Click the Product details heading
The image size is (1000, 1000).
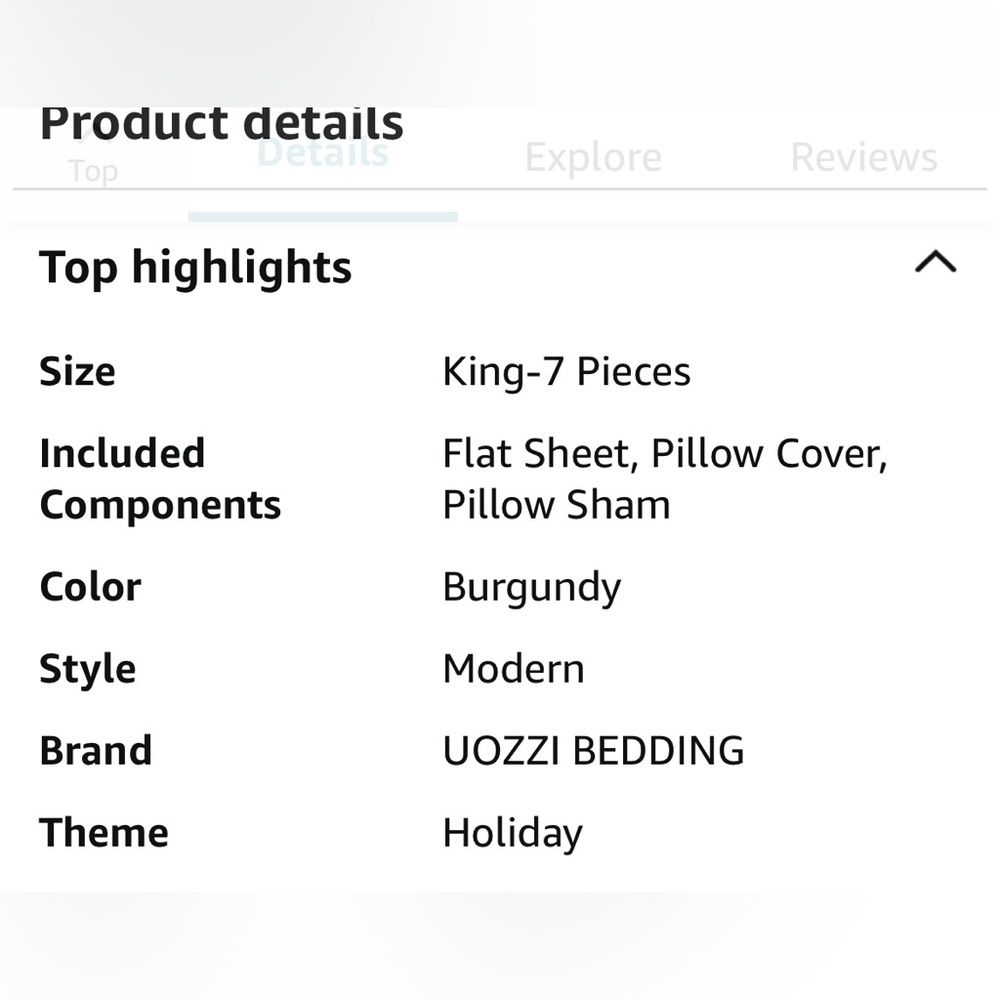[221, 122]
